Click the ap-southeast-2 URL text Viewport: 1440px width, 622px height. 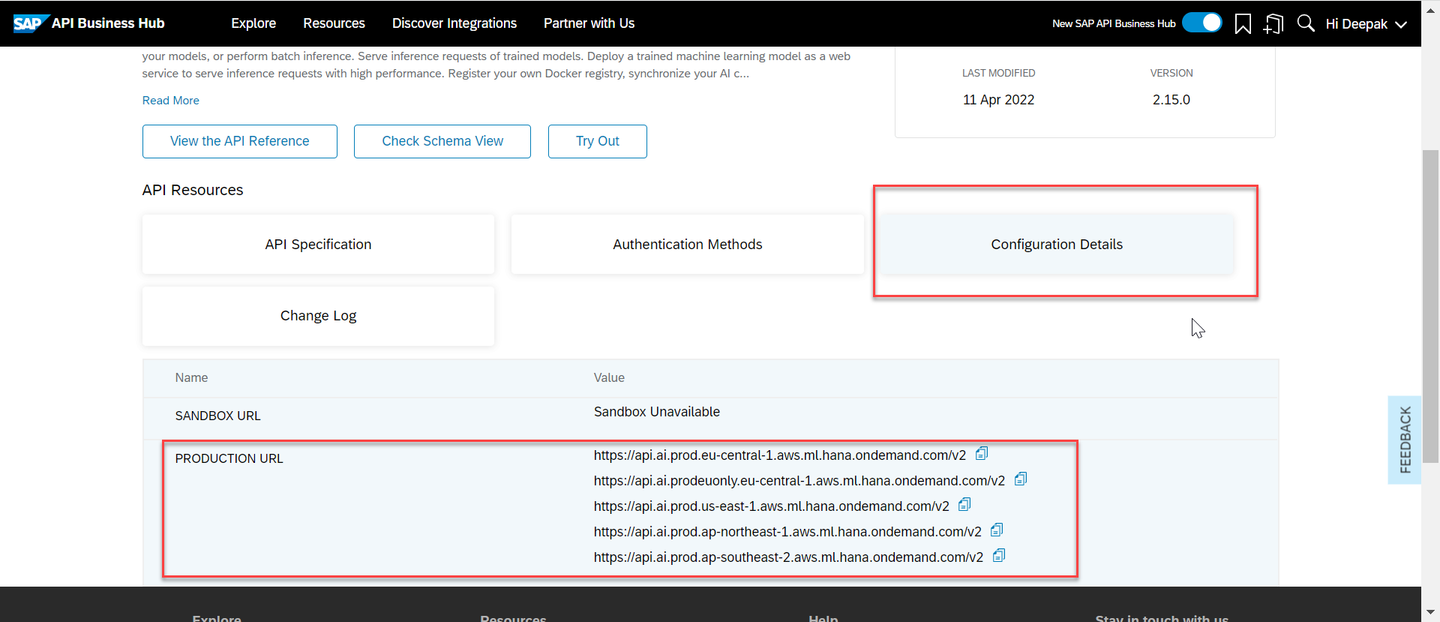[789, 557]
